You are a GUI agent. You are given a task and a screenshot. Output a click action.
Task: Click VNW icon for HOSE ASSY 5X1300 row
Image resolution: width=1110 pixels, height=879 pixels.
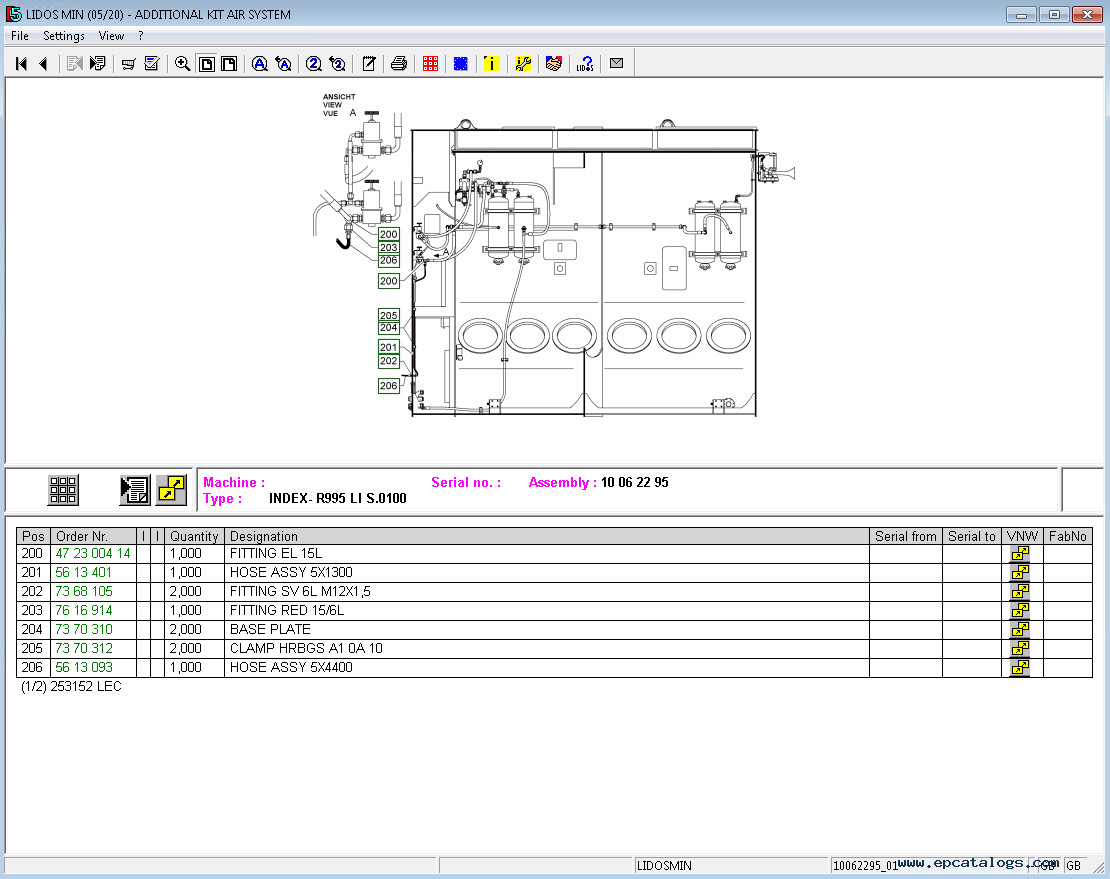(1020, 573)
